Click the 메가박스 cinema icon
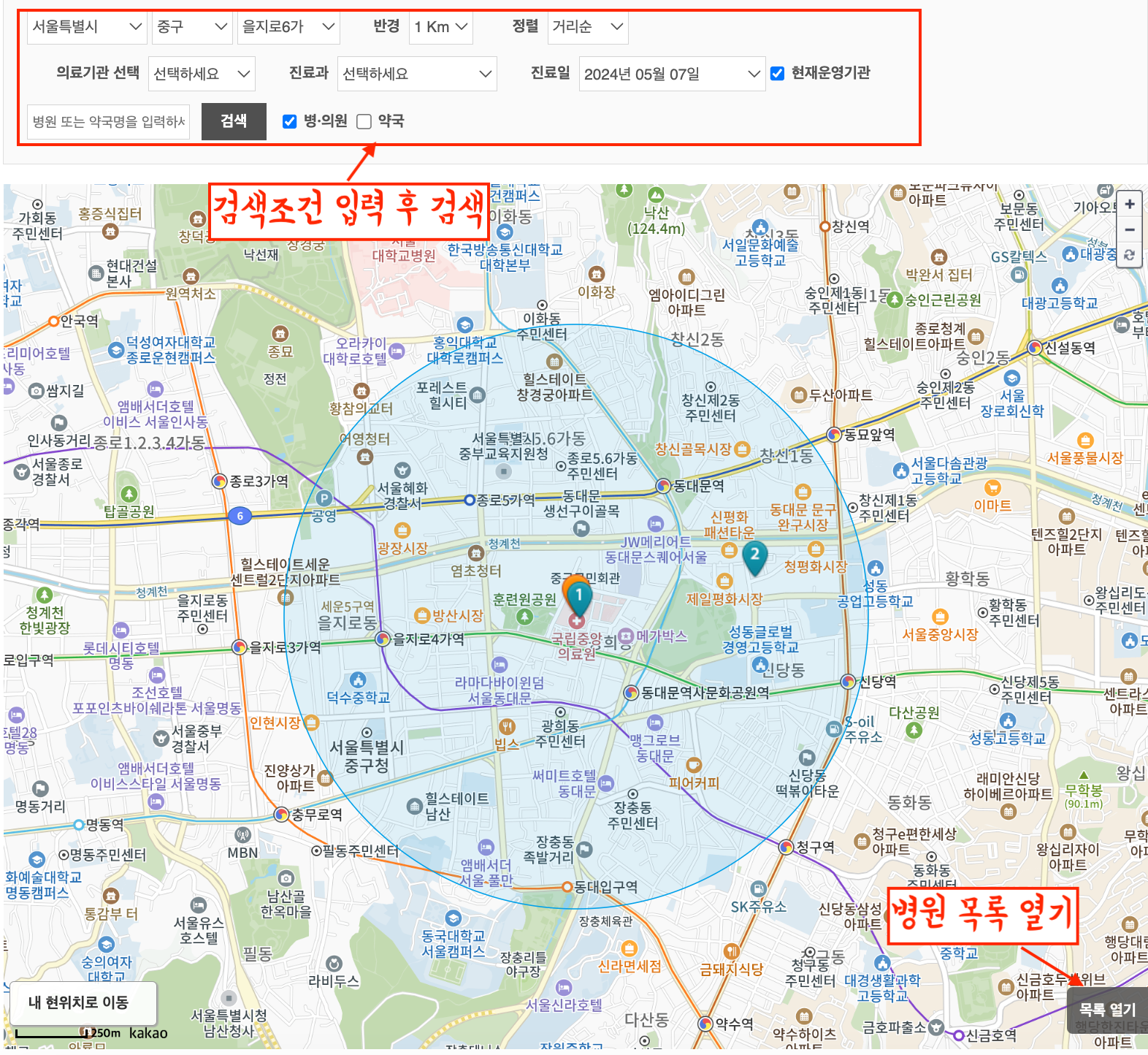 pyautogui.click(x=626, y=636)
